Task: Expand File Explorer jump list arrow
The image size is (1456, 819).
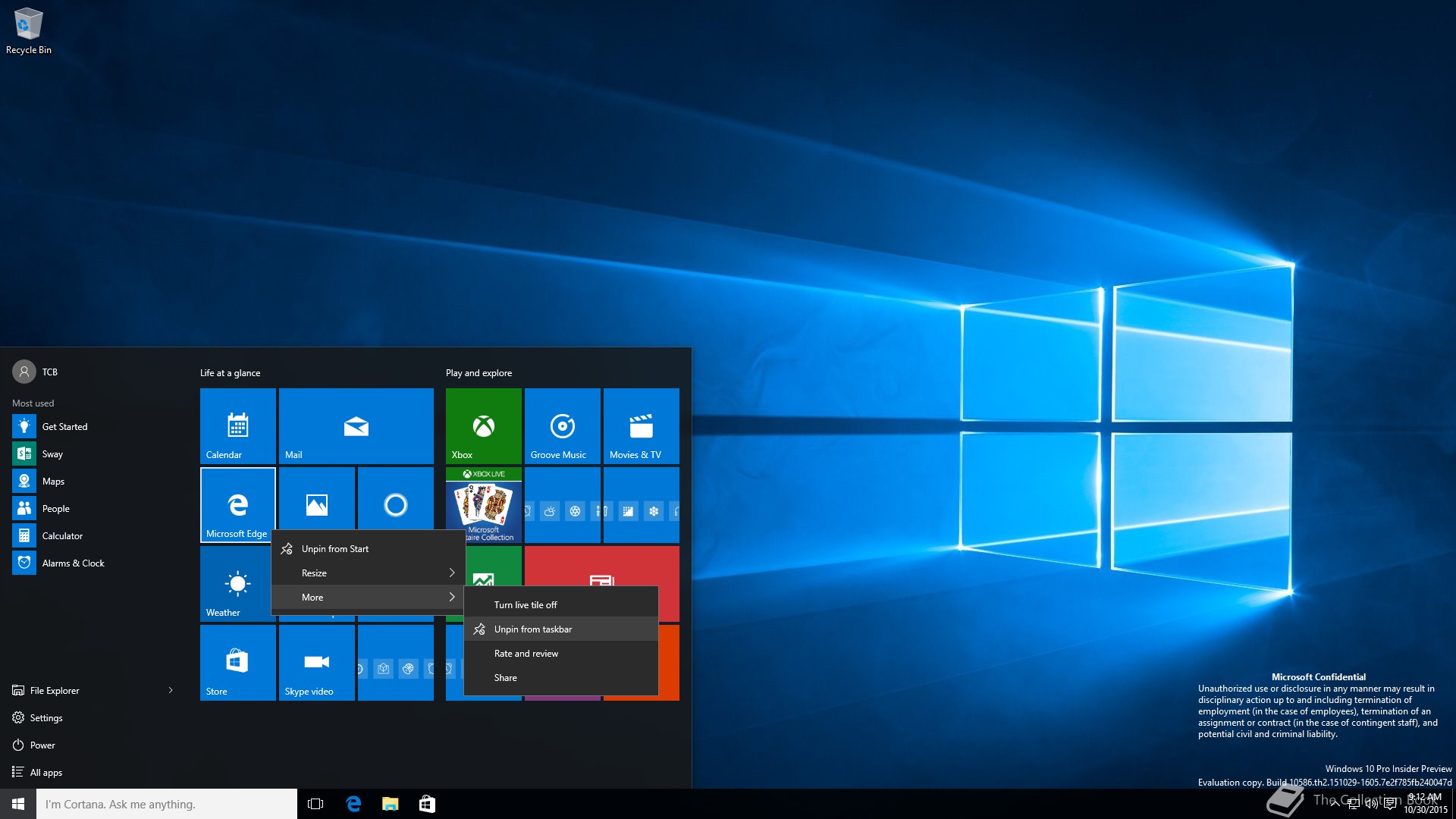Action: pyautogui.click(x=171, y=691)
